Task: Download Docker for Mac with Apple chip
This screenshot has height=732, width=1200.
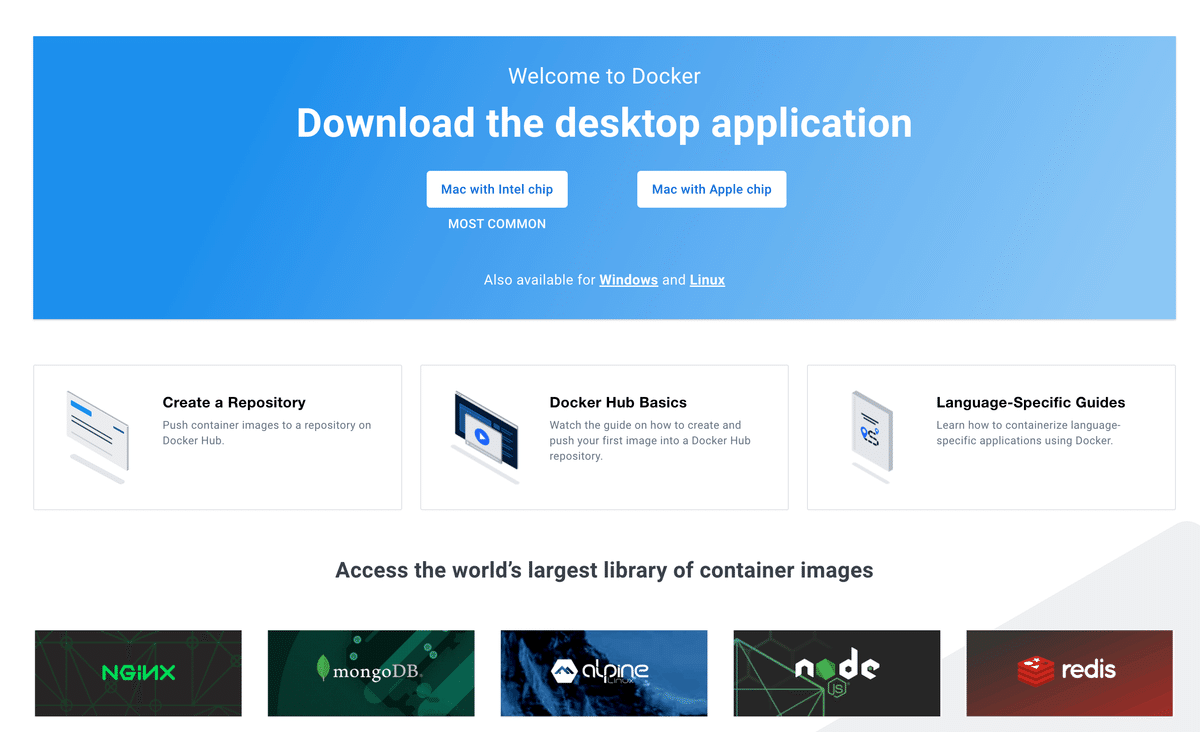Action: [x=711, y=189]
